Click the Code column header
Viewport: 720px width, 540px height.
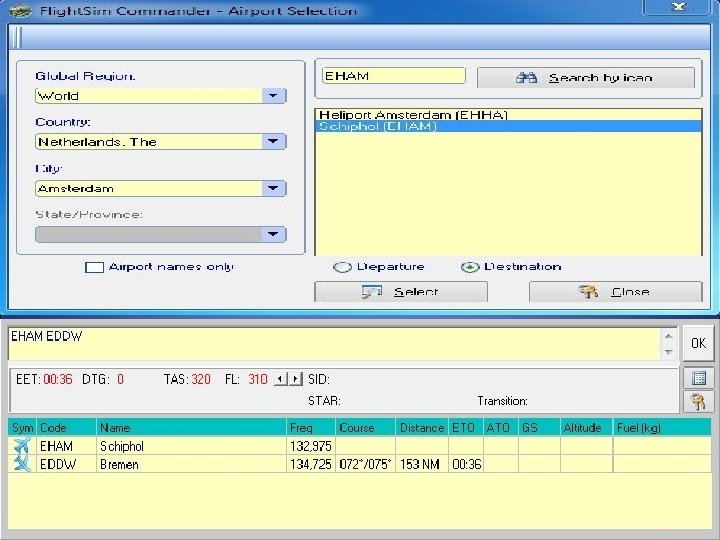point(66,428)
